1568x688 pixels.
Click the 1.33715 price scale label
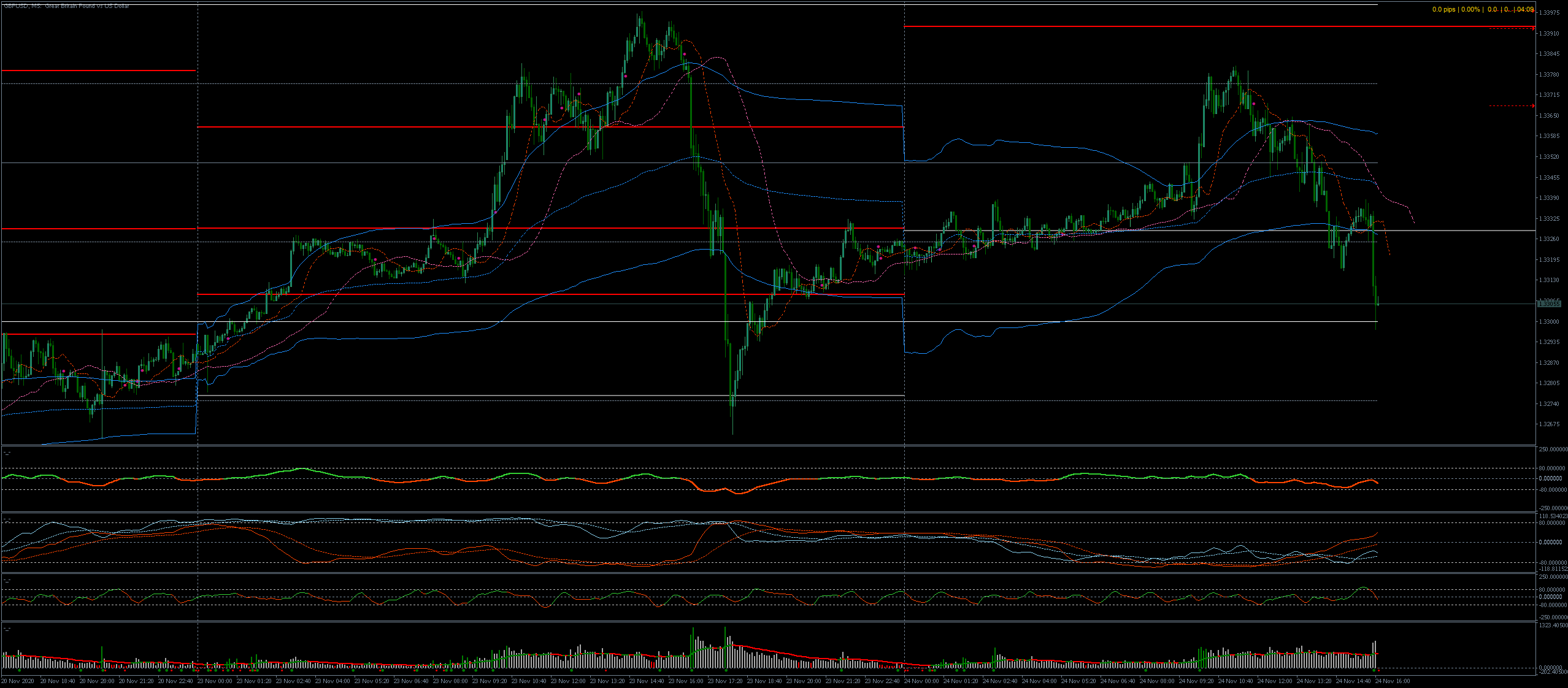[1550, 95]
